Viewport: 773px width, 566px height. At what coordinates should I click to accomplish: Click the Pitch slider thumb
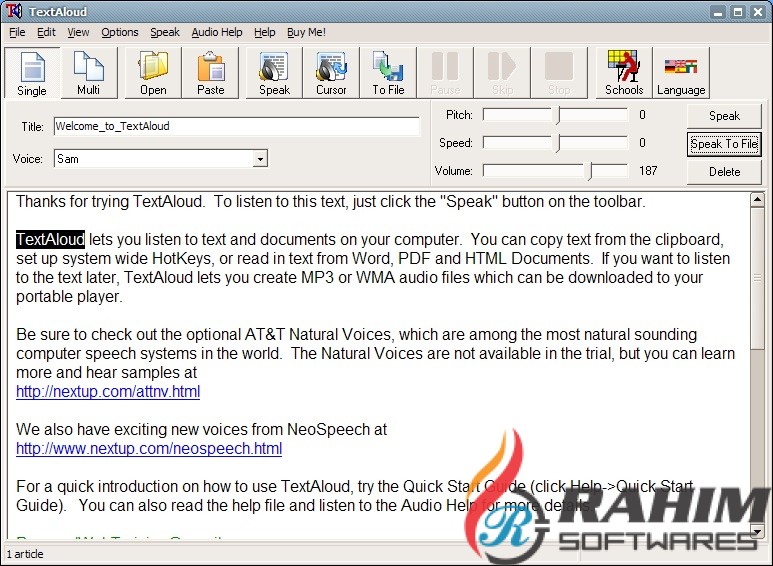(x=558, y=115)
